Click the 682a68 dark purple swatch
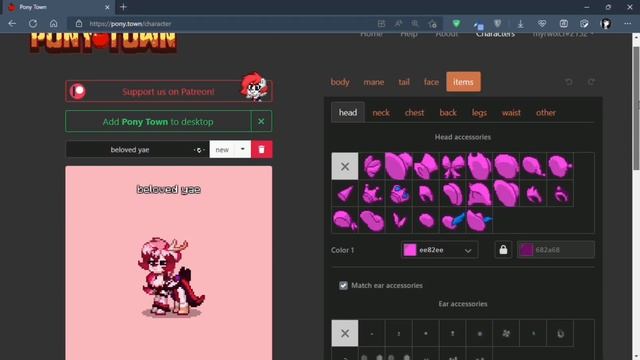Image resolution: width=640 pixels, height=360 pixels. click(527, 250)
